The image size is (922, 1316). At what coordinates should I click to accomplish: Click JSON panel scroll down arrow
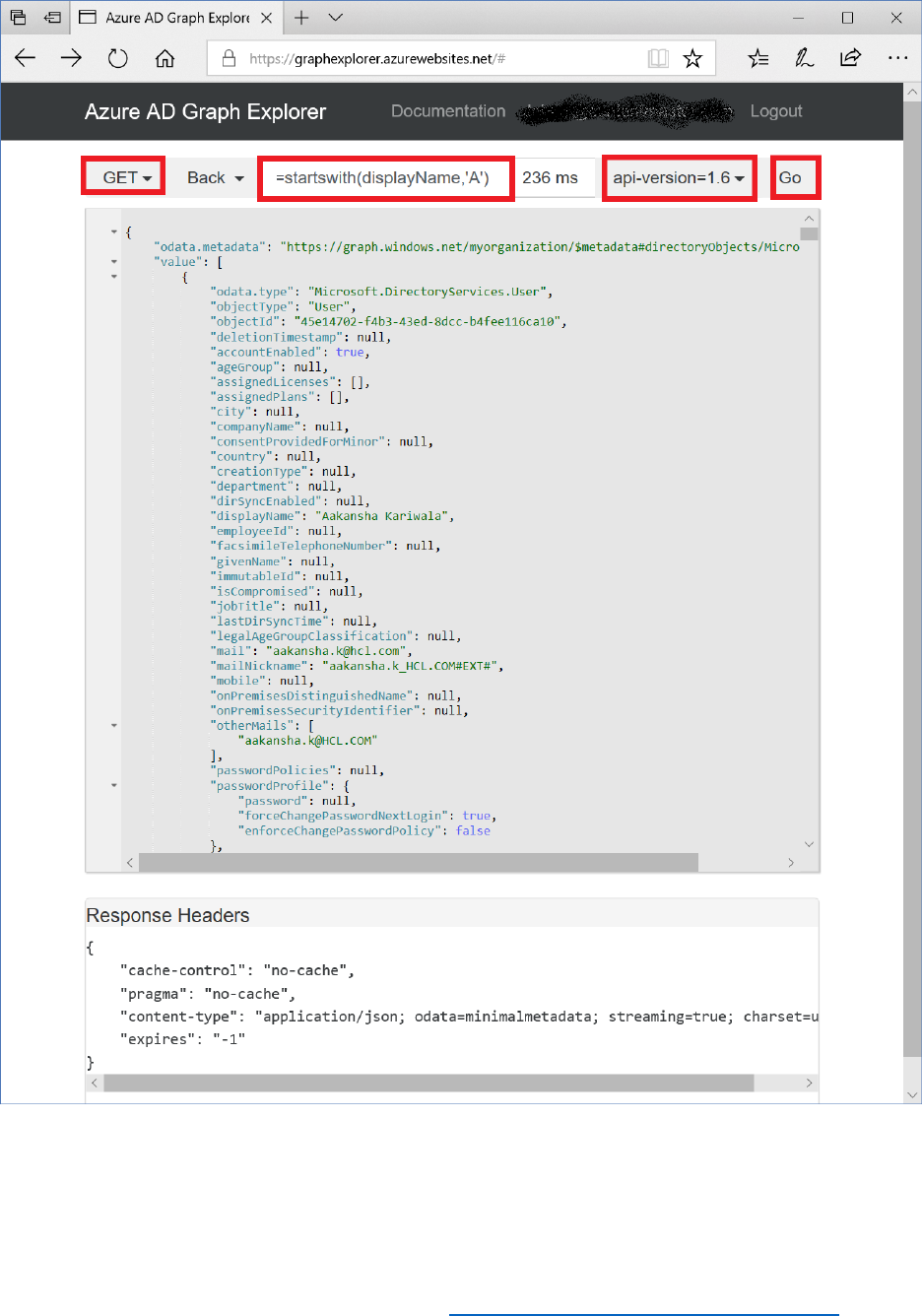809,844
